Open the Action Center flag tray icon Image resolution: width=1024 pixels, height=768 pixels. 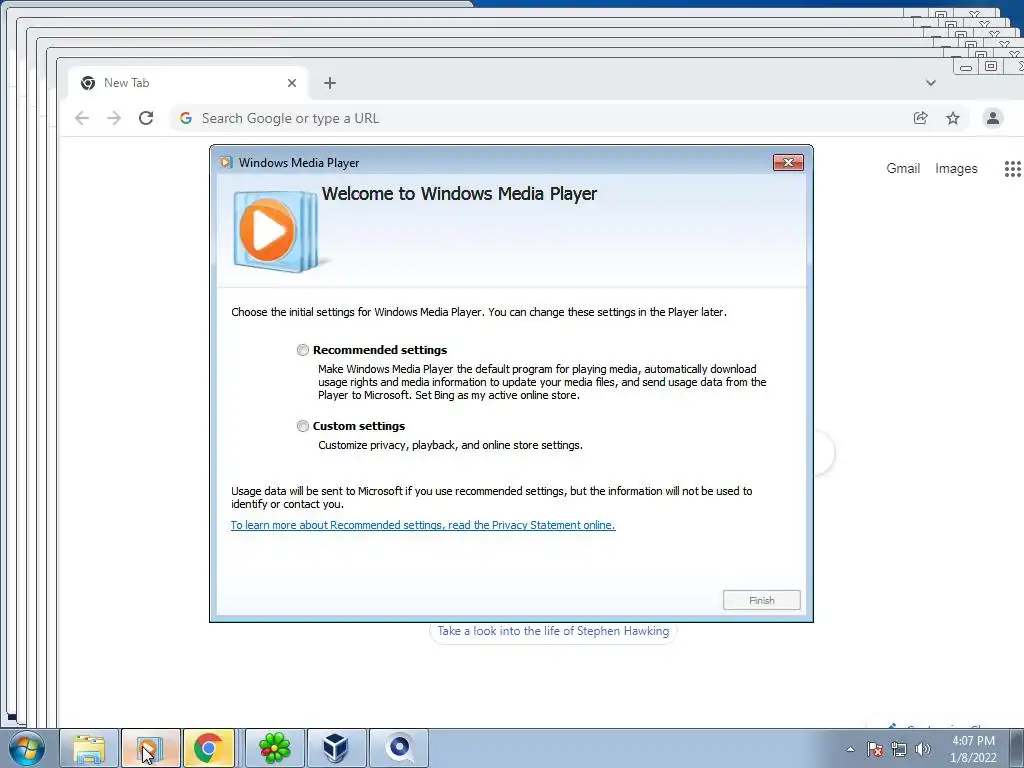click(x=875, y=749)
